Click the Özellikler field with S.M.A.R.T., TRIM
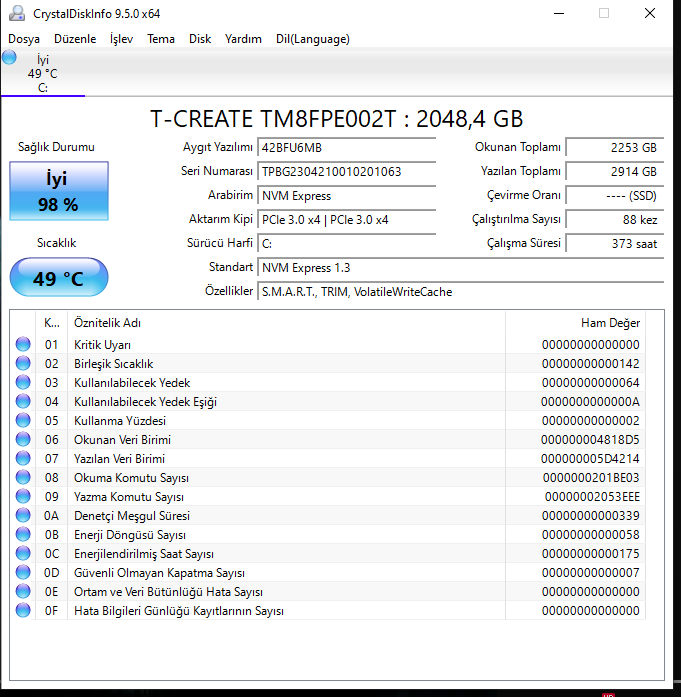The width and height of the screenshot is (681, 697). 461,292
